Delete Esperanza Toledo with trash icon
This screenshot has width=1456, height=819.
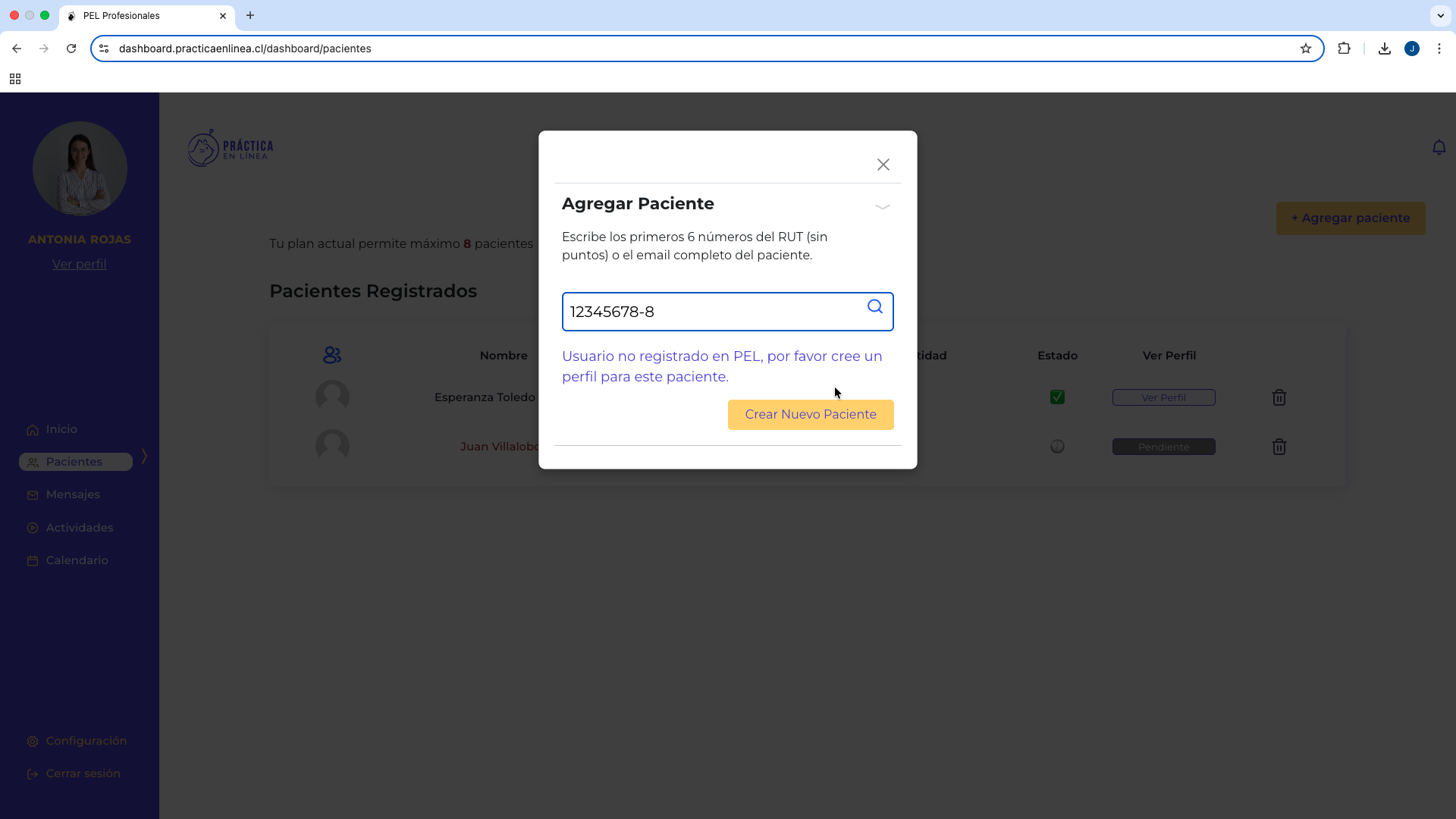1279,397
